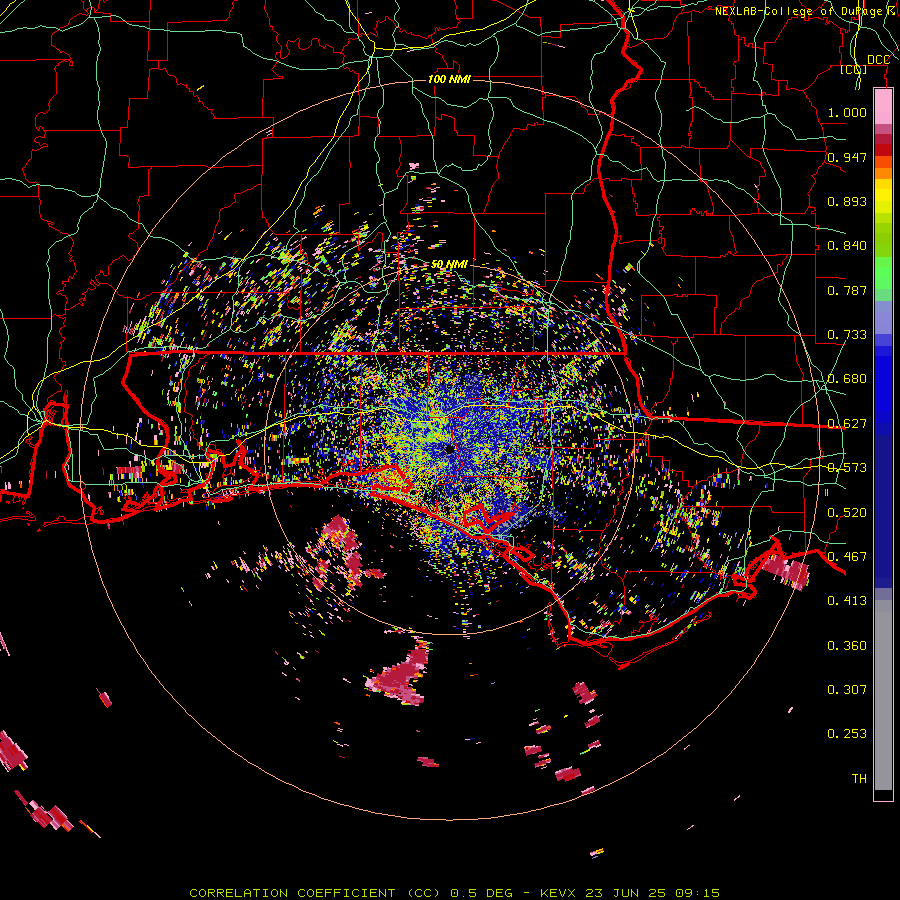Select the 0.573 legend value

847,468
